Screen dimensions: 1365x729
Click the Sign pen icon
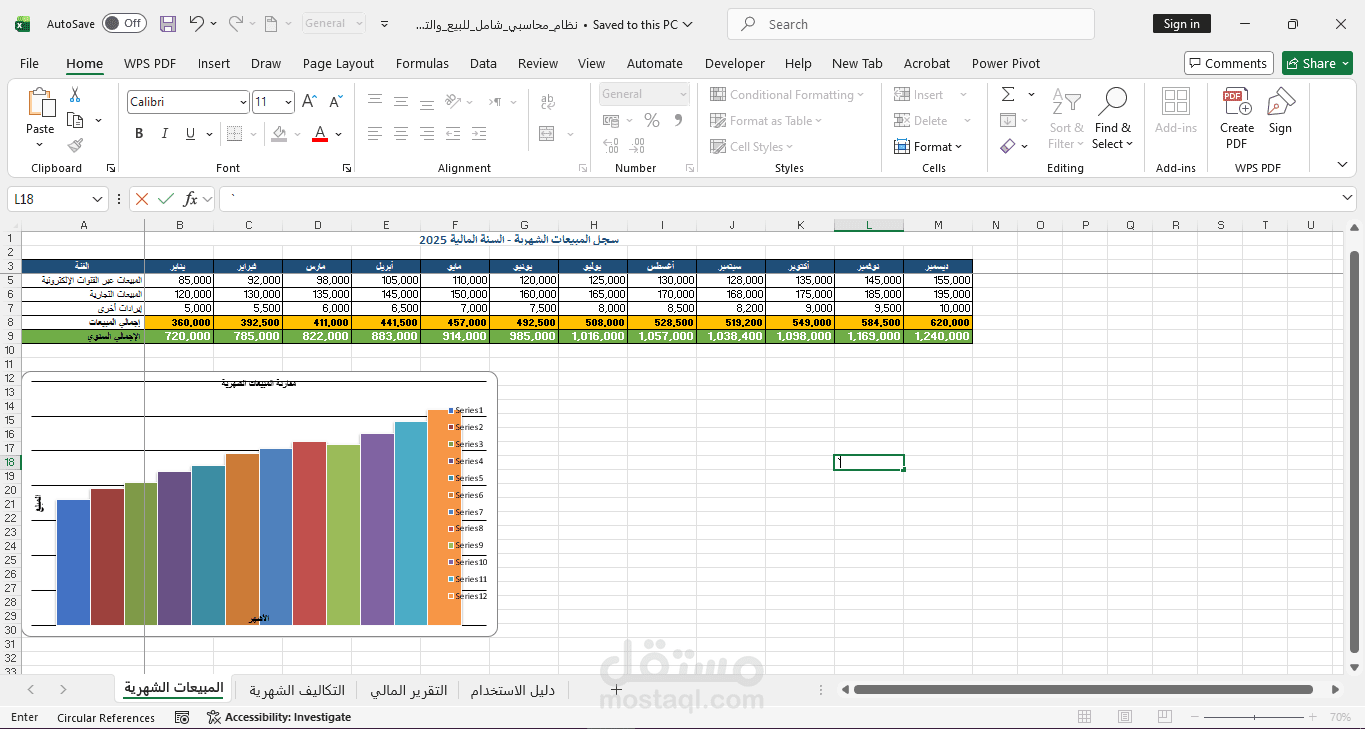coord(1280,111)
